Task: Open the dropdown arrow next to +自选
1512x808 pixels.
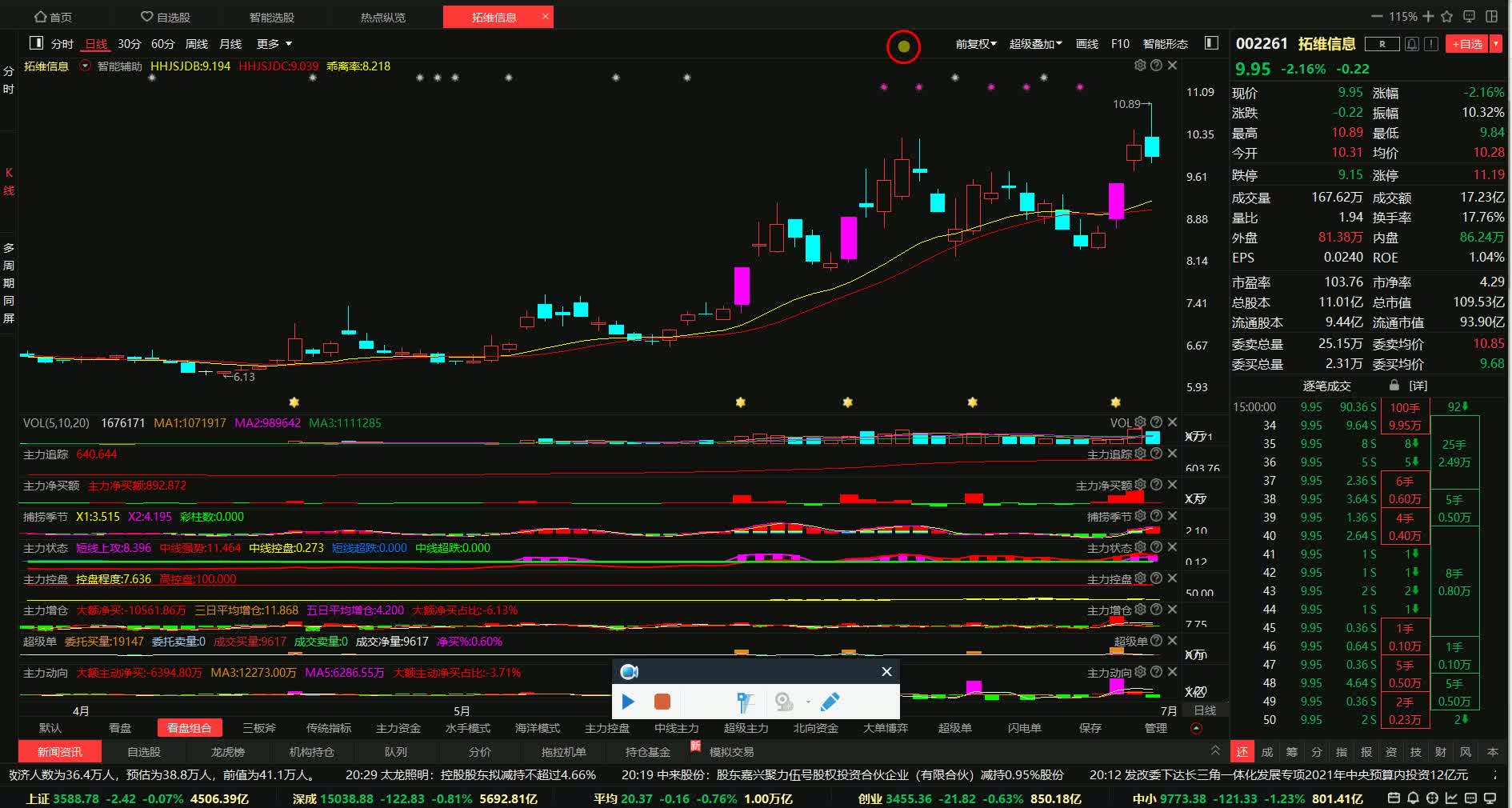Action: click(x=1495, y=44)
